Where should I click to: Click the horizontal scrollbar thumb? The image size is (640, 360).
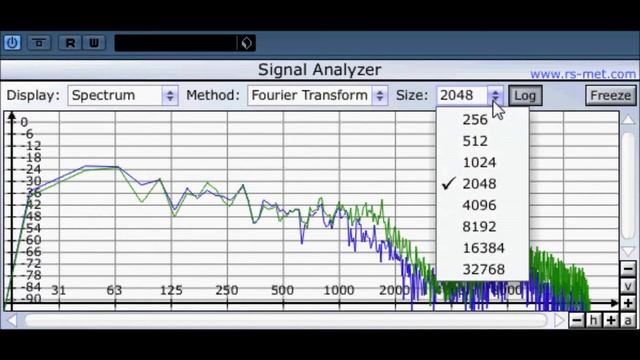pyautogui.click(x=286, y=320)
